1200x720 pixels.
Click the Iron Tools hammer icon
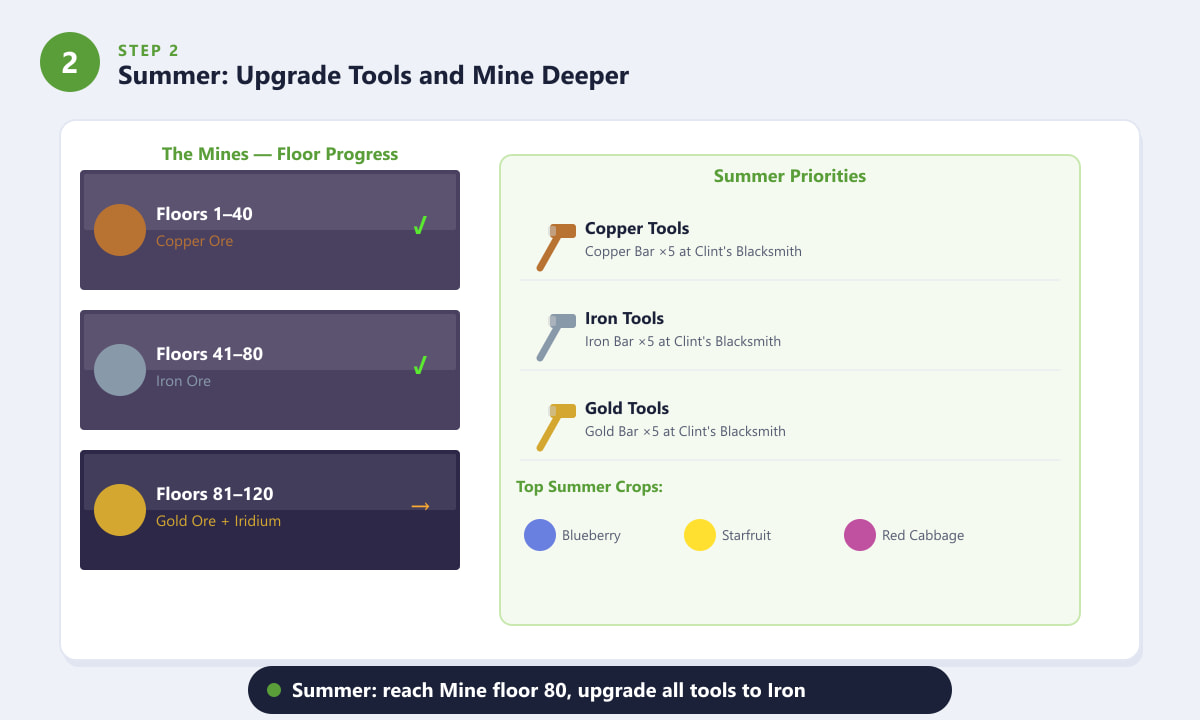(555, 336)
